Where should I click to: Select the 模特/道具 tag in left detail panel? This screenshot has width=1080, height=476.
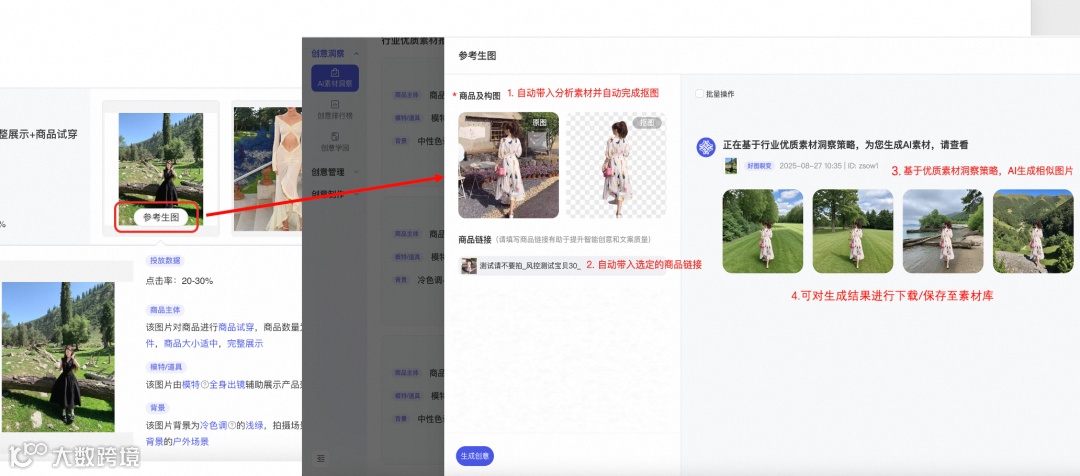coord(167,366)
